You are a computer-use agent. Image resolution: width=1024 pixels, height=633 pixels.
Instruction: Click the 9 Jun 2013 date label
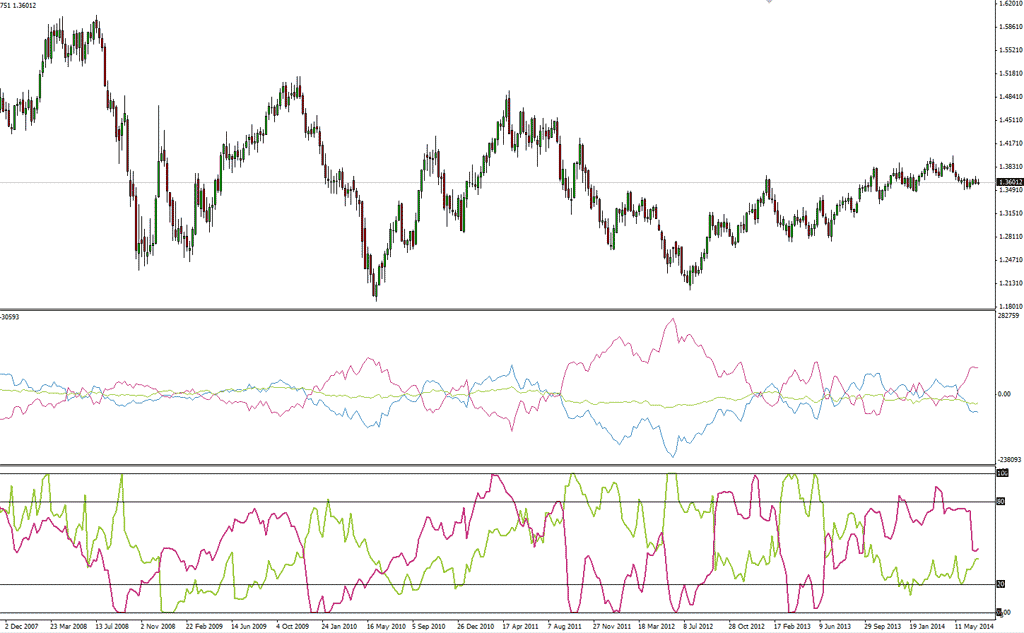835,626
